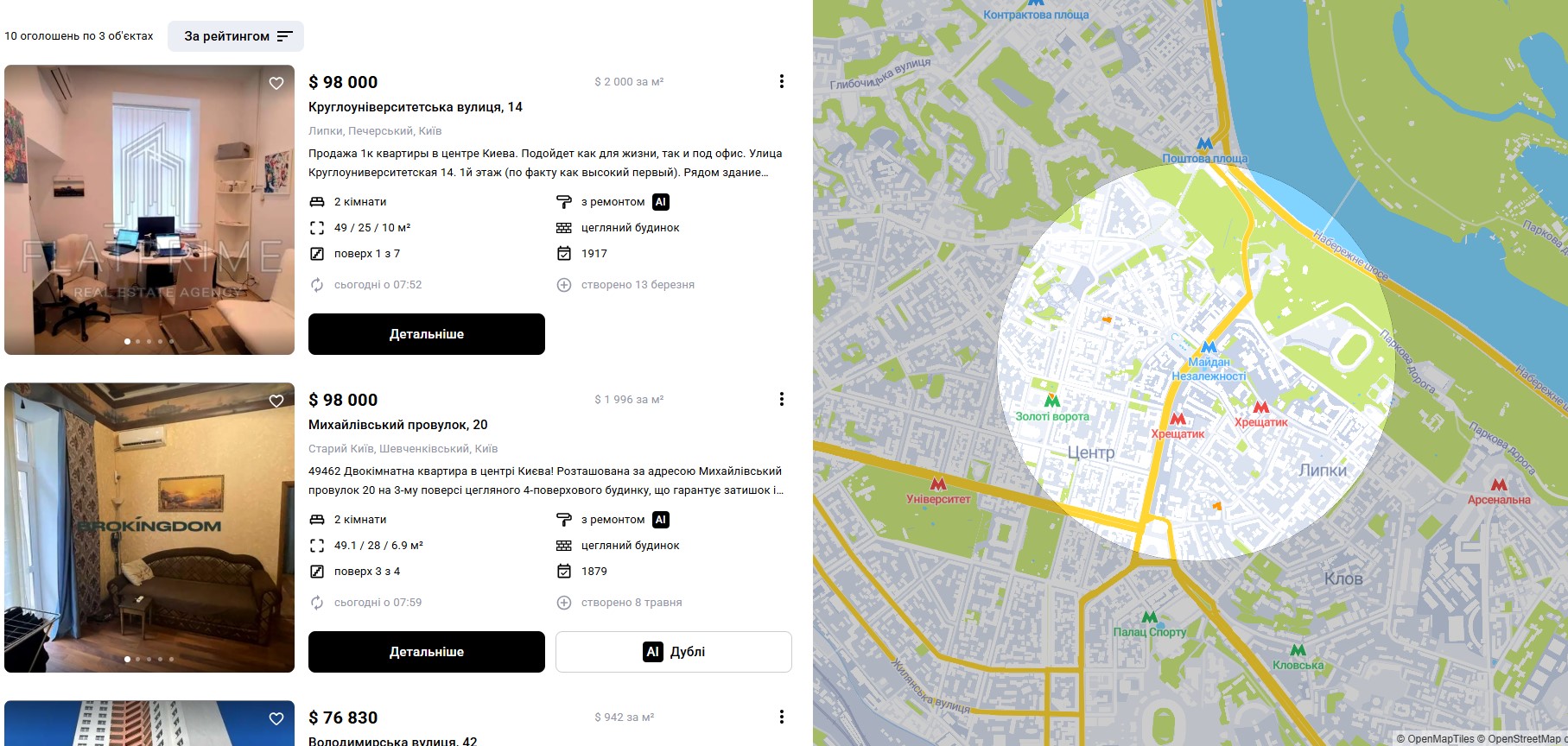Click the Університет metro station icon
Screen dimensions: 1568x746
(938, 484)
